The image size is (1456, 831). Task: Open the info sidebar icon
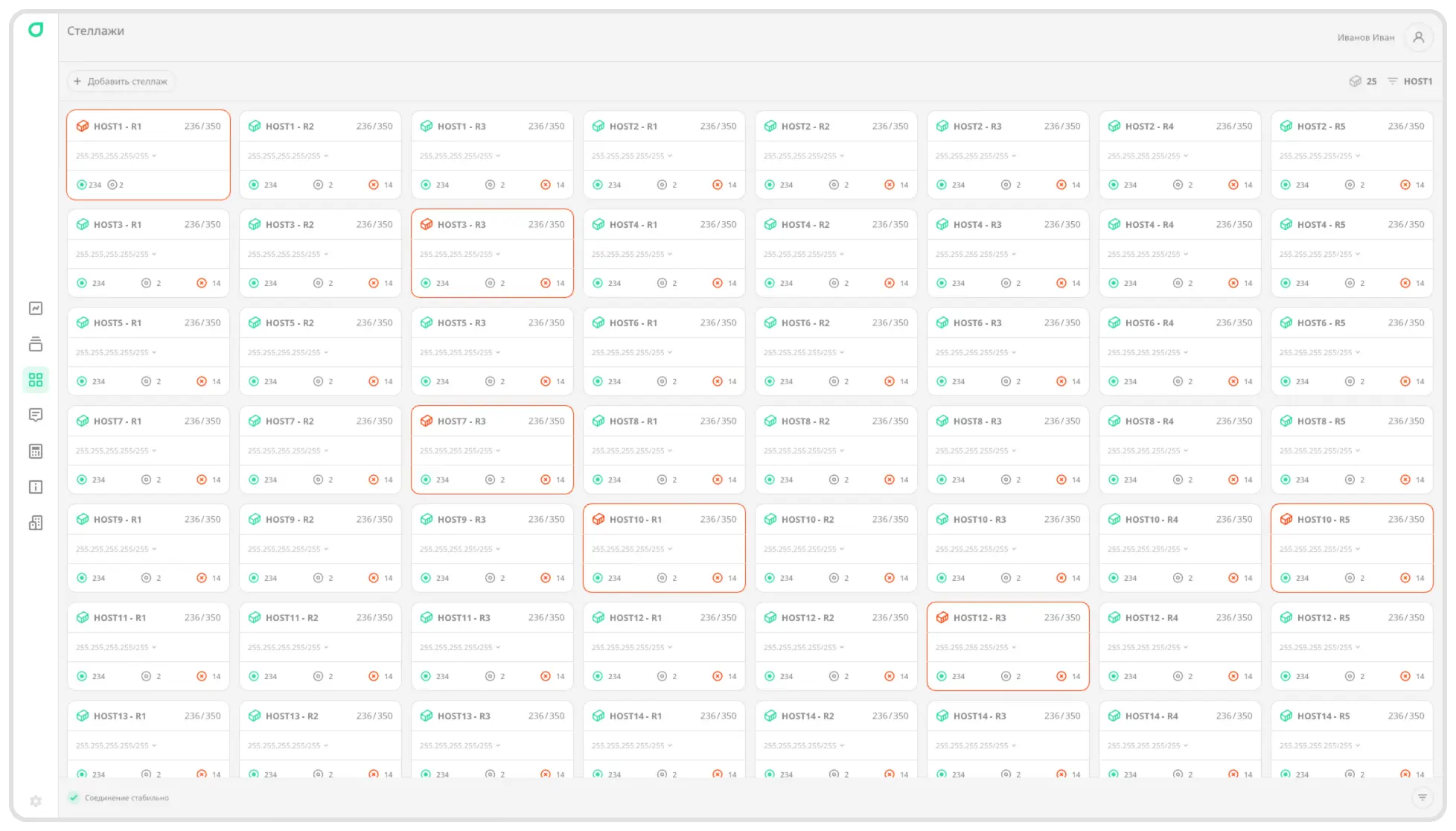pyautogui.click(x=36, y=487)
